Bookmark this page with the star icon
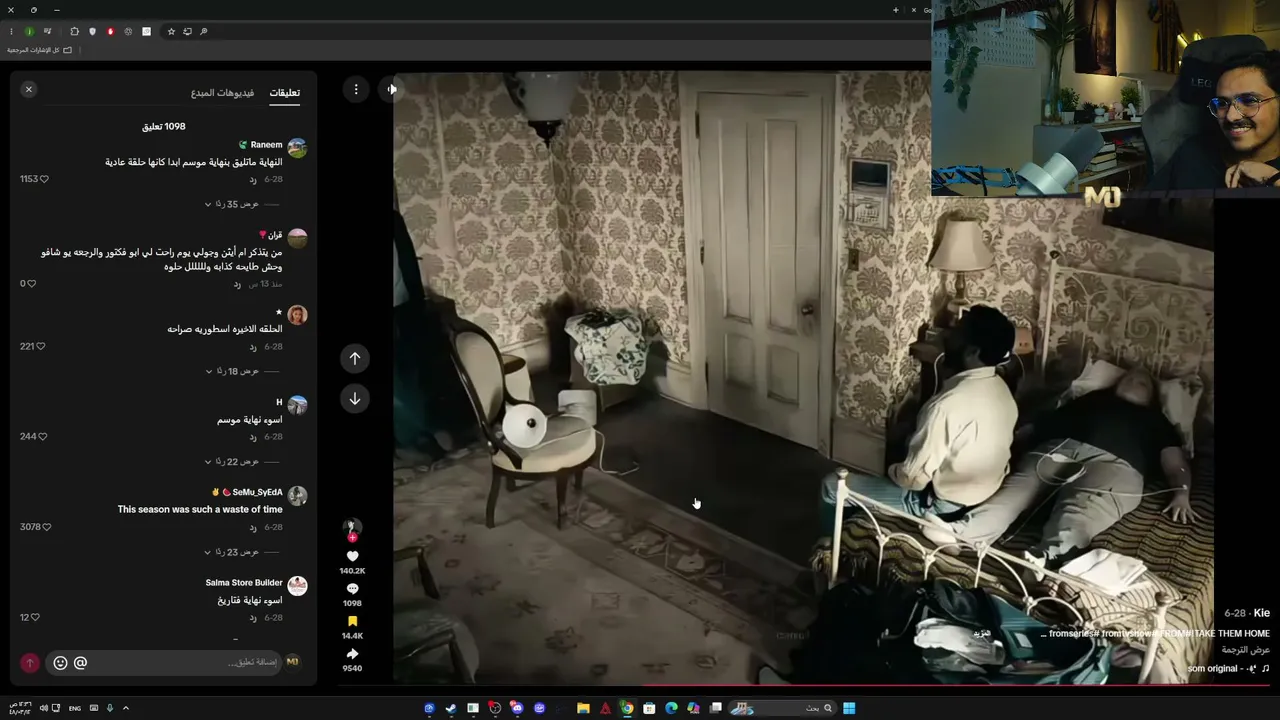 171,32
